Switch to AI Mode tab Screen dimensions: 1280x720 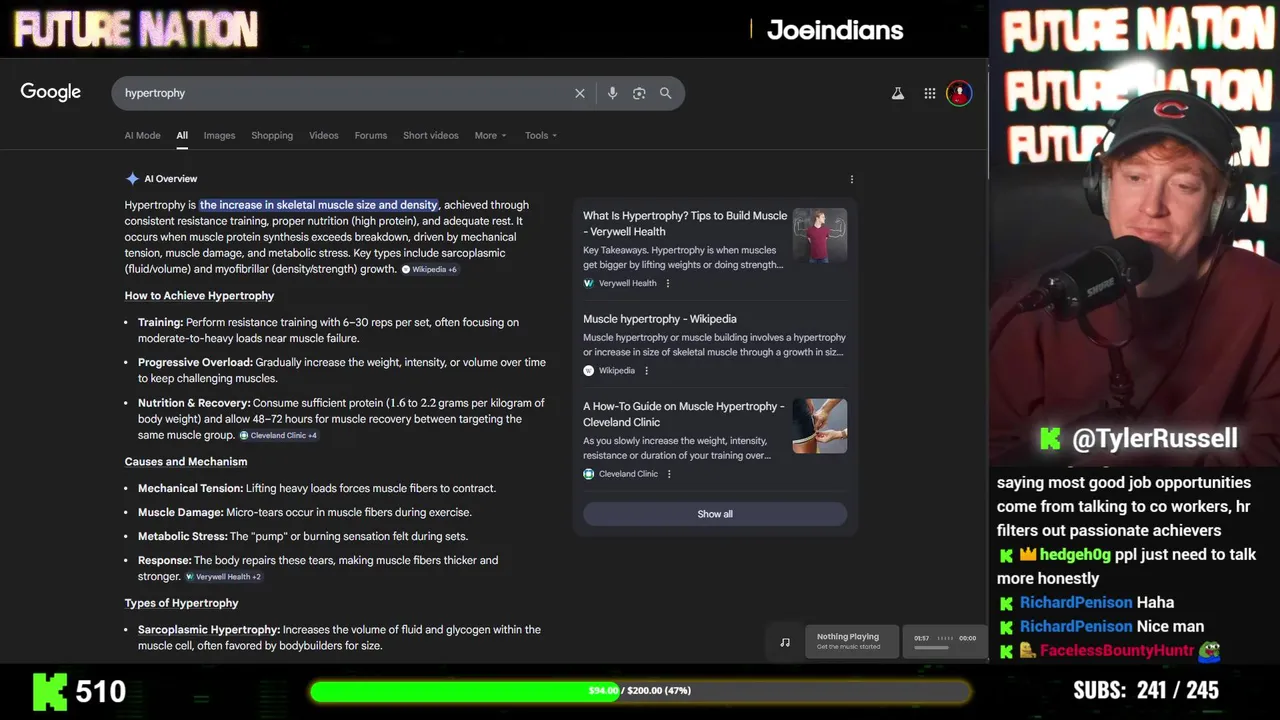(x=142, y=135)
